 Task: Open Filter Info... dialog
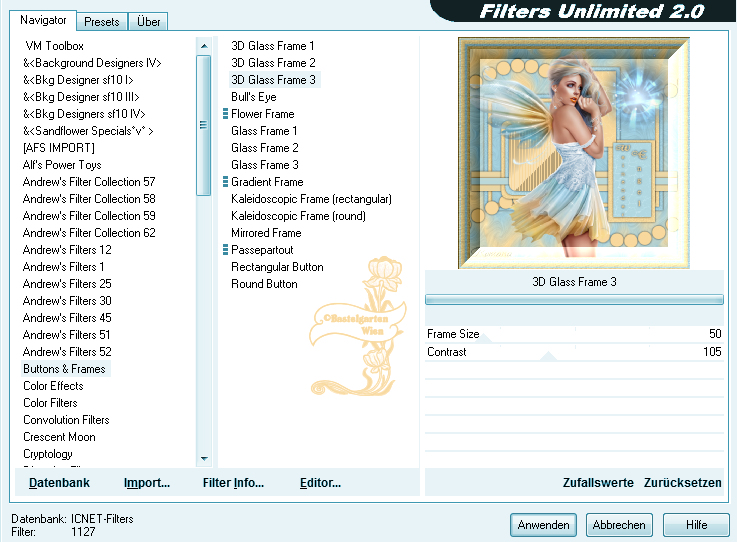[x=233, y=483]
